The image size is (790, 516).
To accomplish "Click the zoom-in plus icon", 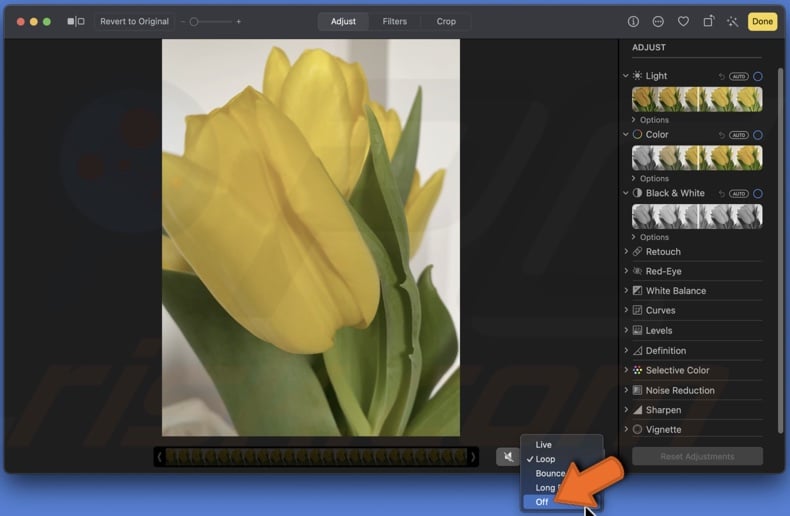I will (238, 22).
